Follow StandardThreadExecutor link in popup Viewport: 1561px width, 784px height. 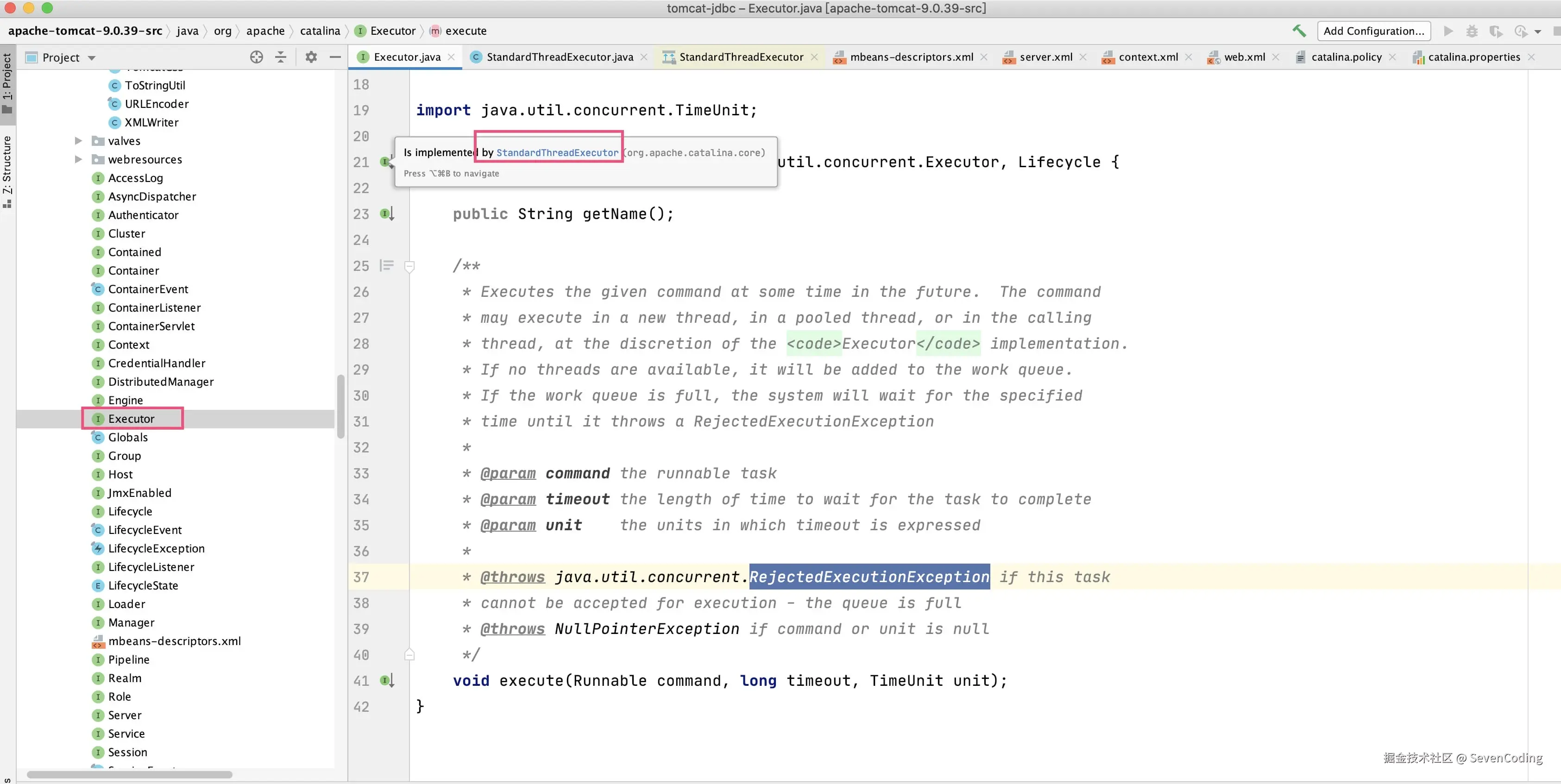(557, 153)
